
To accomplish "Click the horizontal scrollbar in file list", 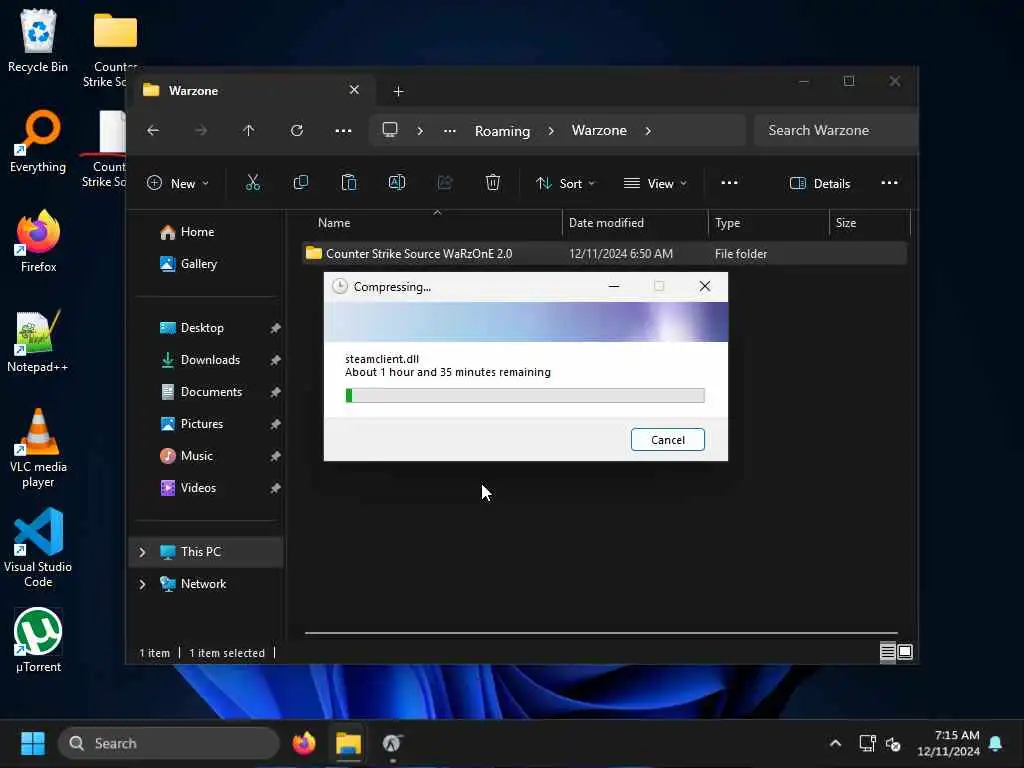I will 601,633.
